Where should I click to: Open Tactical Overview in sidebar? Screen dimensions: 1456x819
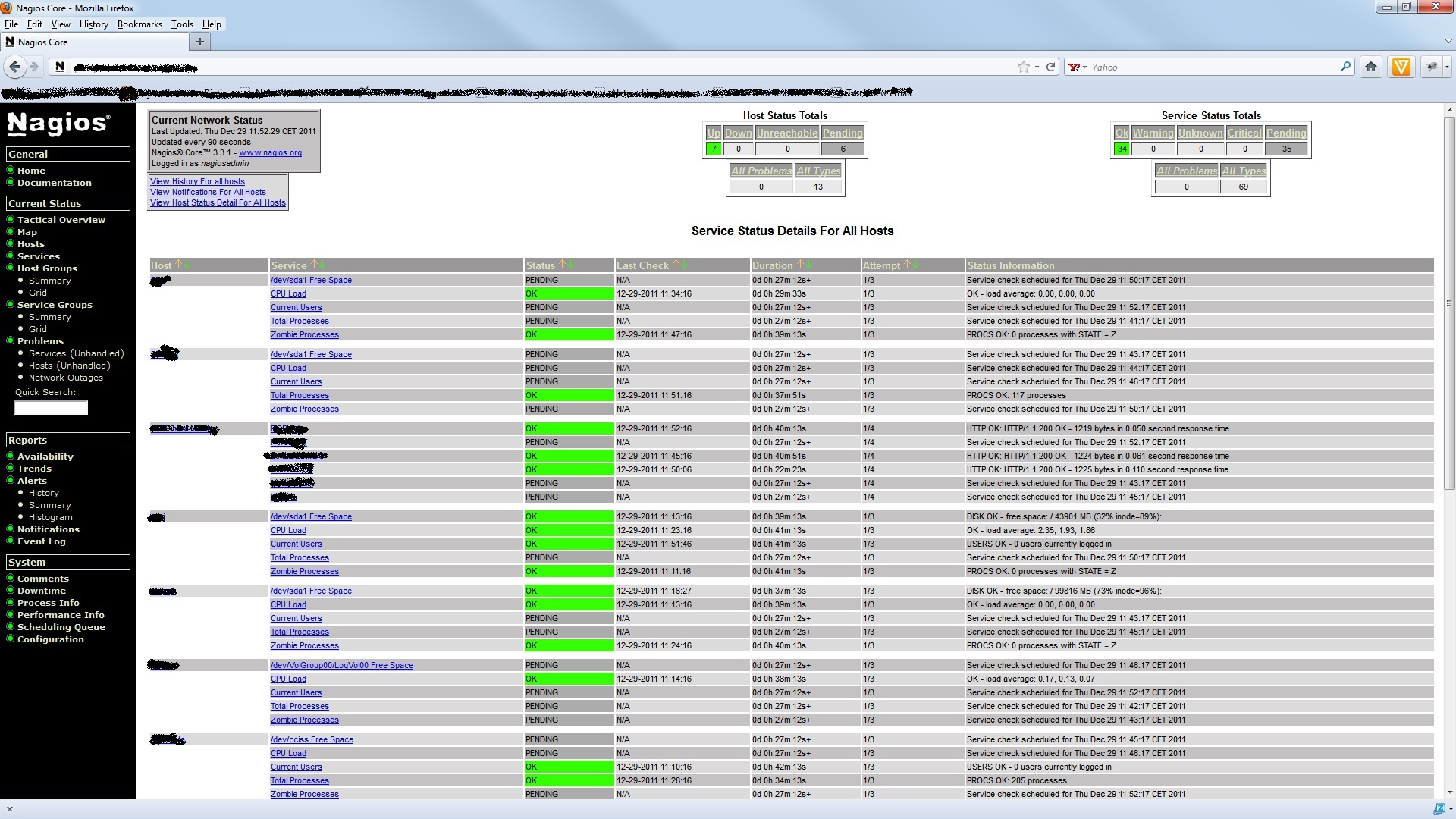(61, 220)
